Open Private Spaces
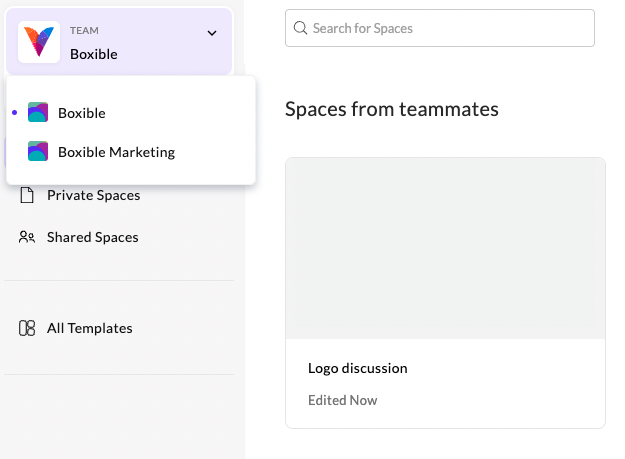The width and height of the screenshot is (625, 459). (93, 195)
